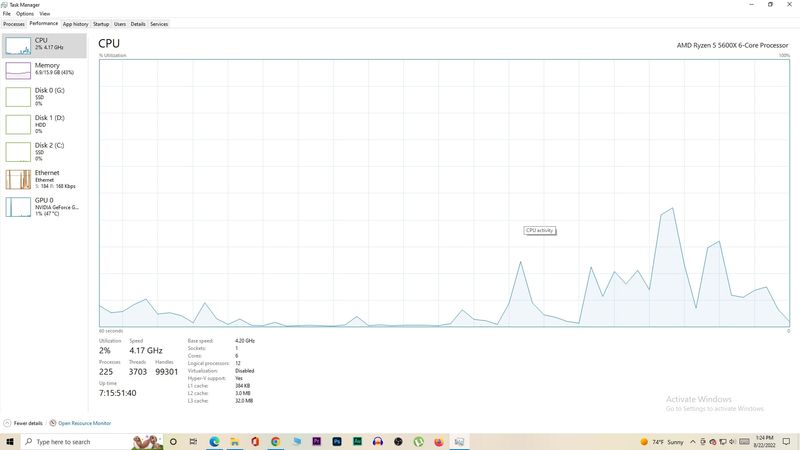Open the View menu
The image size is (800, 450).
click(45, 14)
